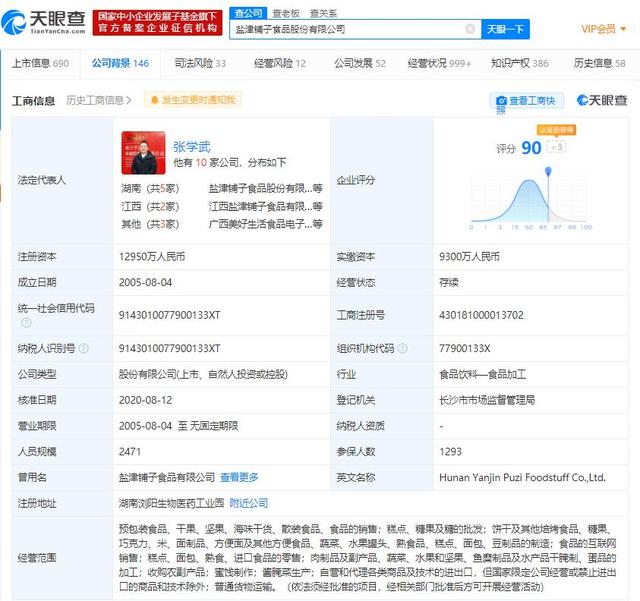The image size is (640, 601).
Task: Click 附近公司 link in 注册地址 row
Action: (249, 503)
